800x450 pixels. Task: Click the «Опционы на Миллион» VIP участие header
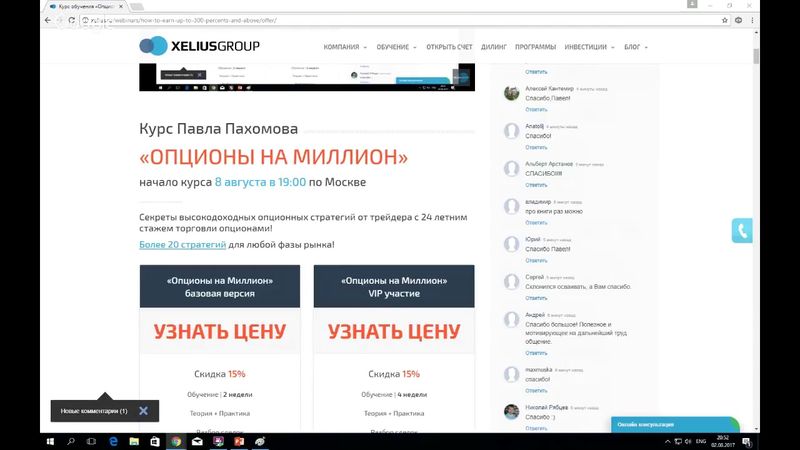pos(394,286)
